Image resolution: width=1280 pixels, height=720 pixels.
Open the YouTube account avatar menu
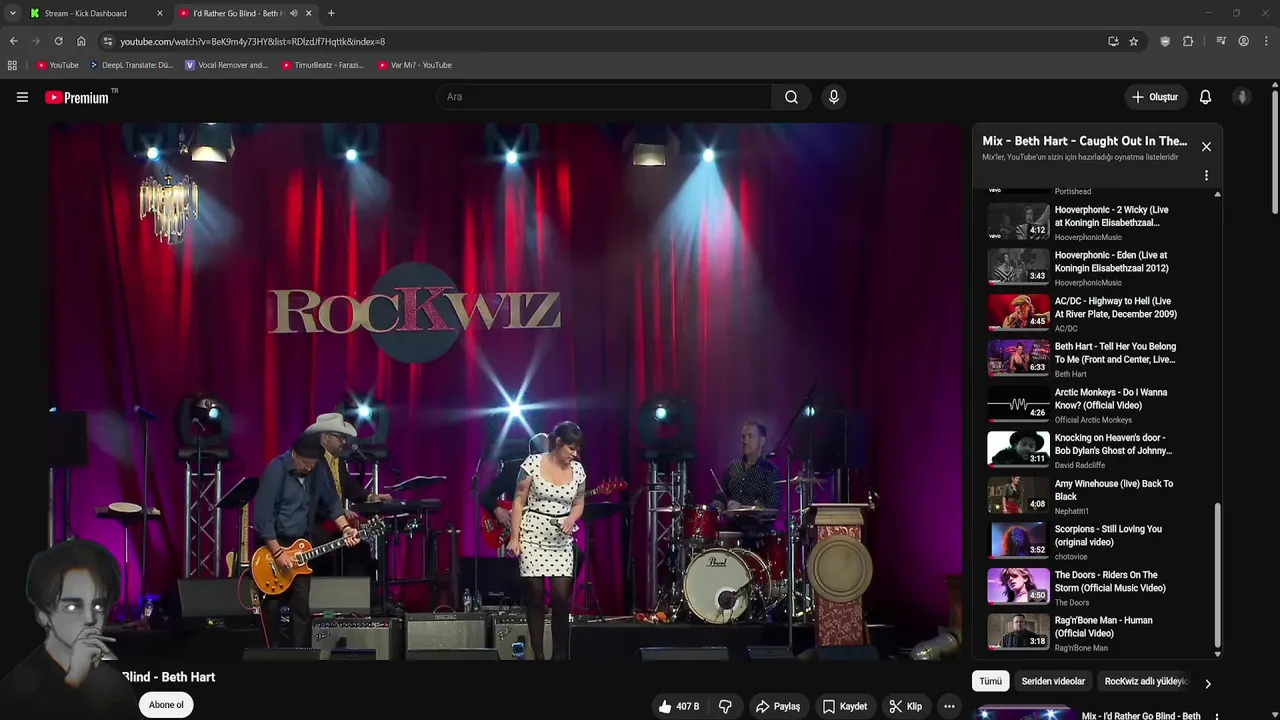point(1242,97)
